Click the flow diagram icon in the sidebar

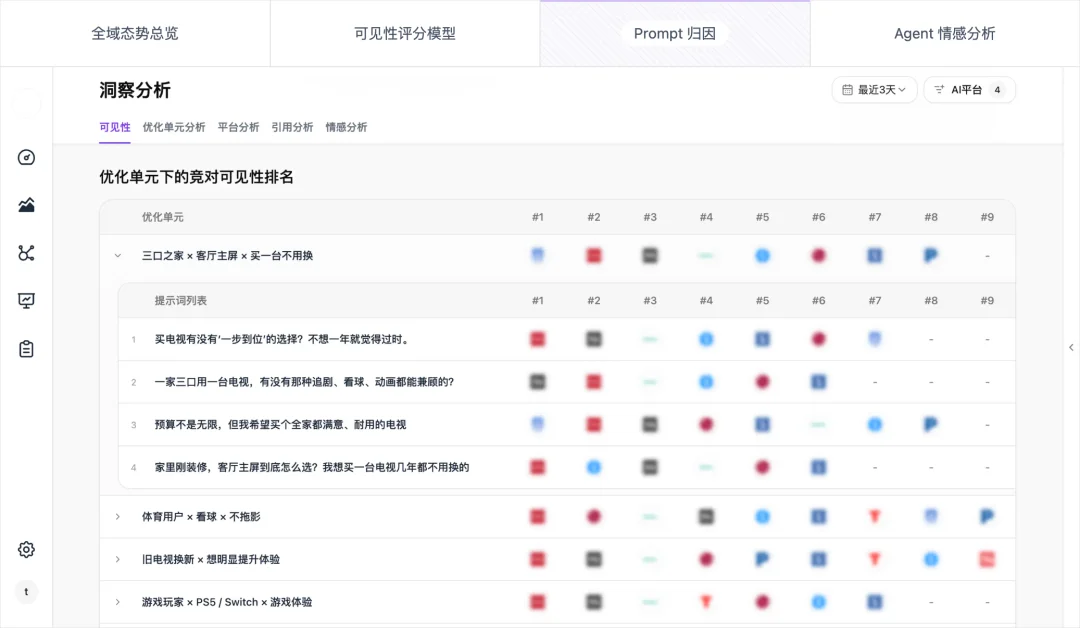(26, 252)
